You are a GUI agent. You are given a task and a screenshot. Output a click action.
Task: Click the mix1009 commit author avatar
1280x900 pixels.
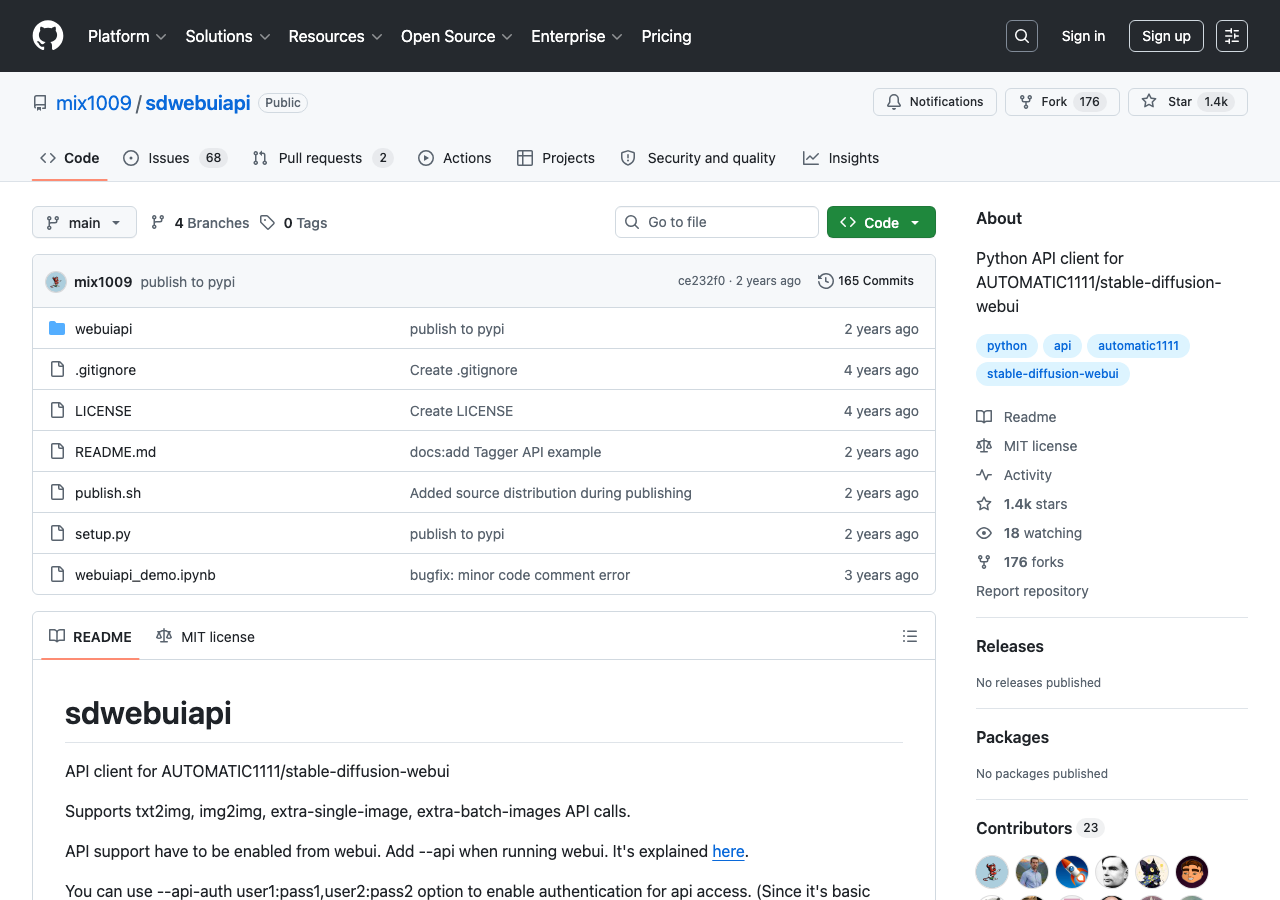(x=56, y=282)
